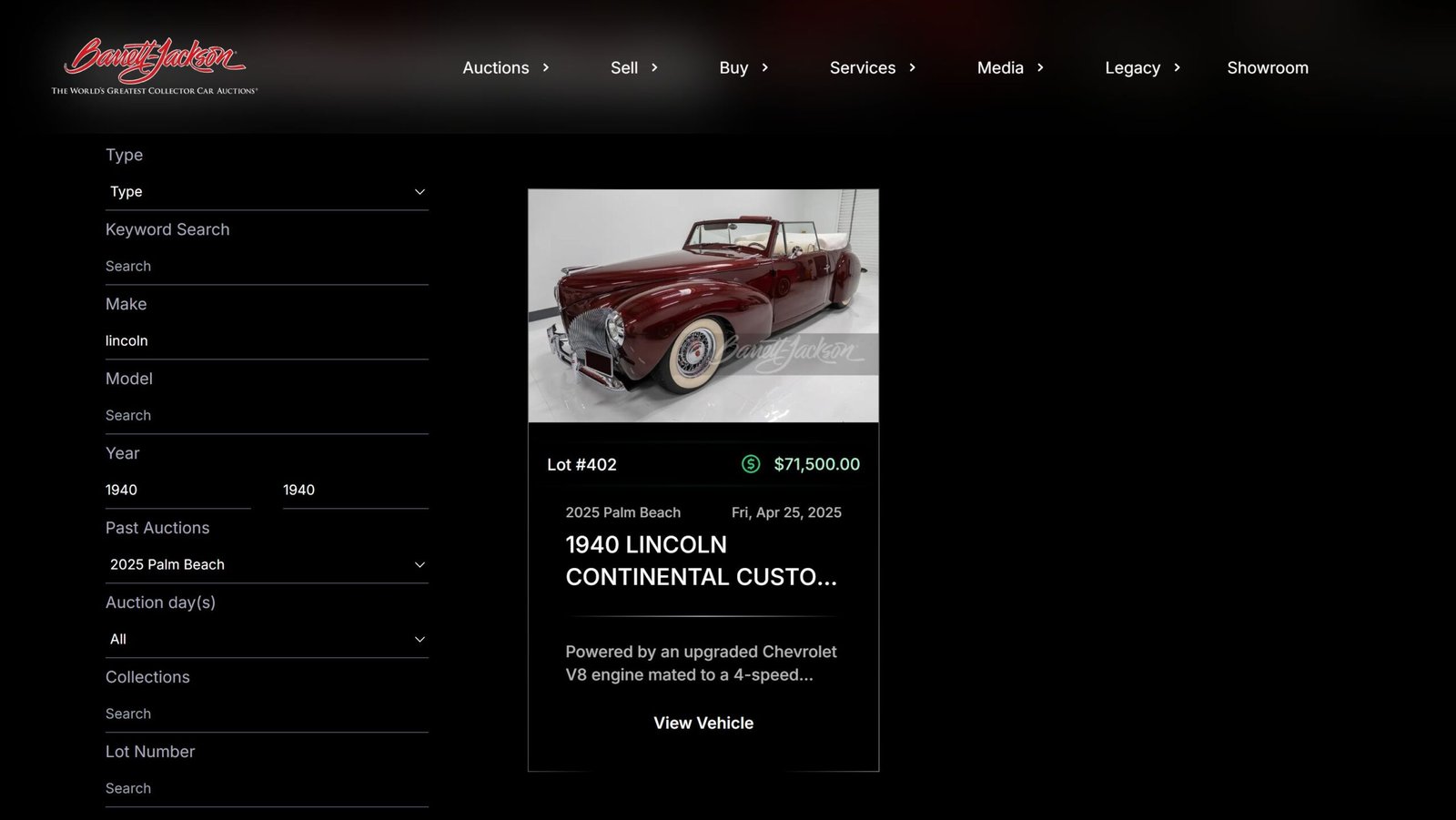Viewport: 1456px width, 820px height.
Task: Open the Showroom menu item
Action: click(1267, 67)
